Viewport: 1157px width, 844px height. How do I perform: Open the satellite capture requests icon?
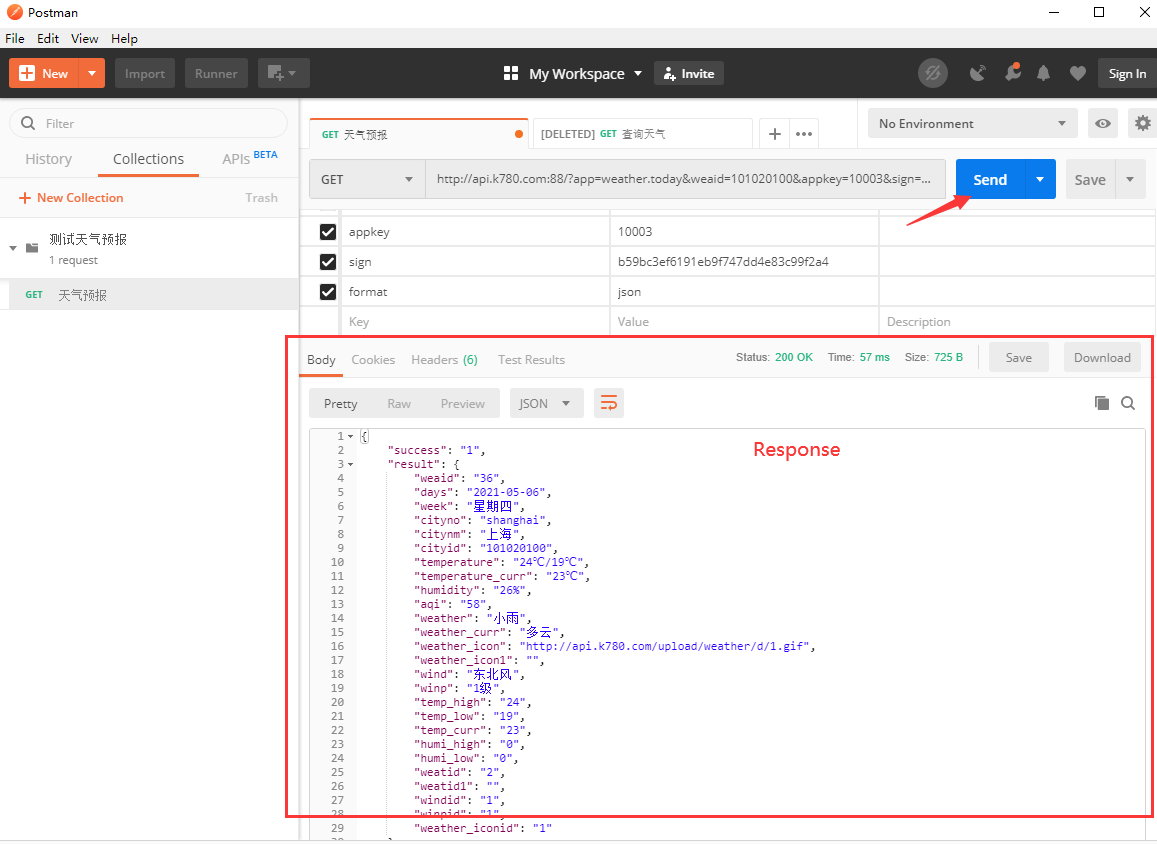(978, 73)
